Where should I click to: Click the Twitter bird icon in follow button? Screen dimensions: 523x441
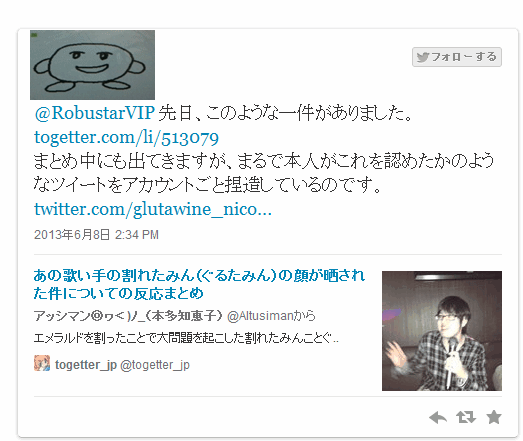[x=423, y=57]
